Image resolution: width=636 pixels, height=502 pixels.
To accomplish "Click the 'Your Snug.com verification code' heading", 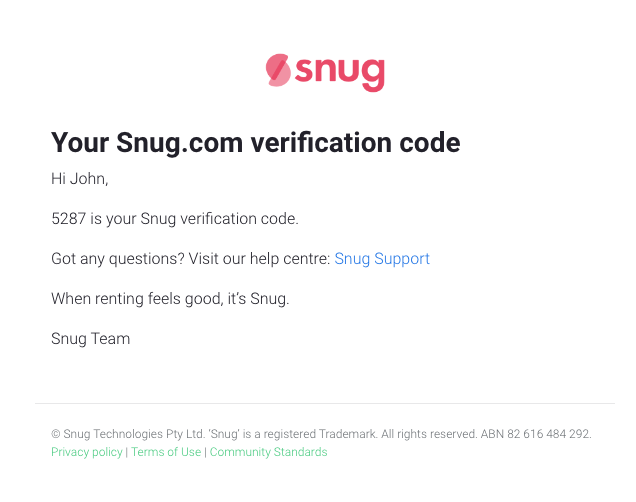I will [x=256, y=143].
